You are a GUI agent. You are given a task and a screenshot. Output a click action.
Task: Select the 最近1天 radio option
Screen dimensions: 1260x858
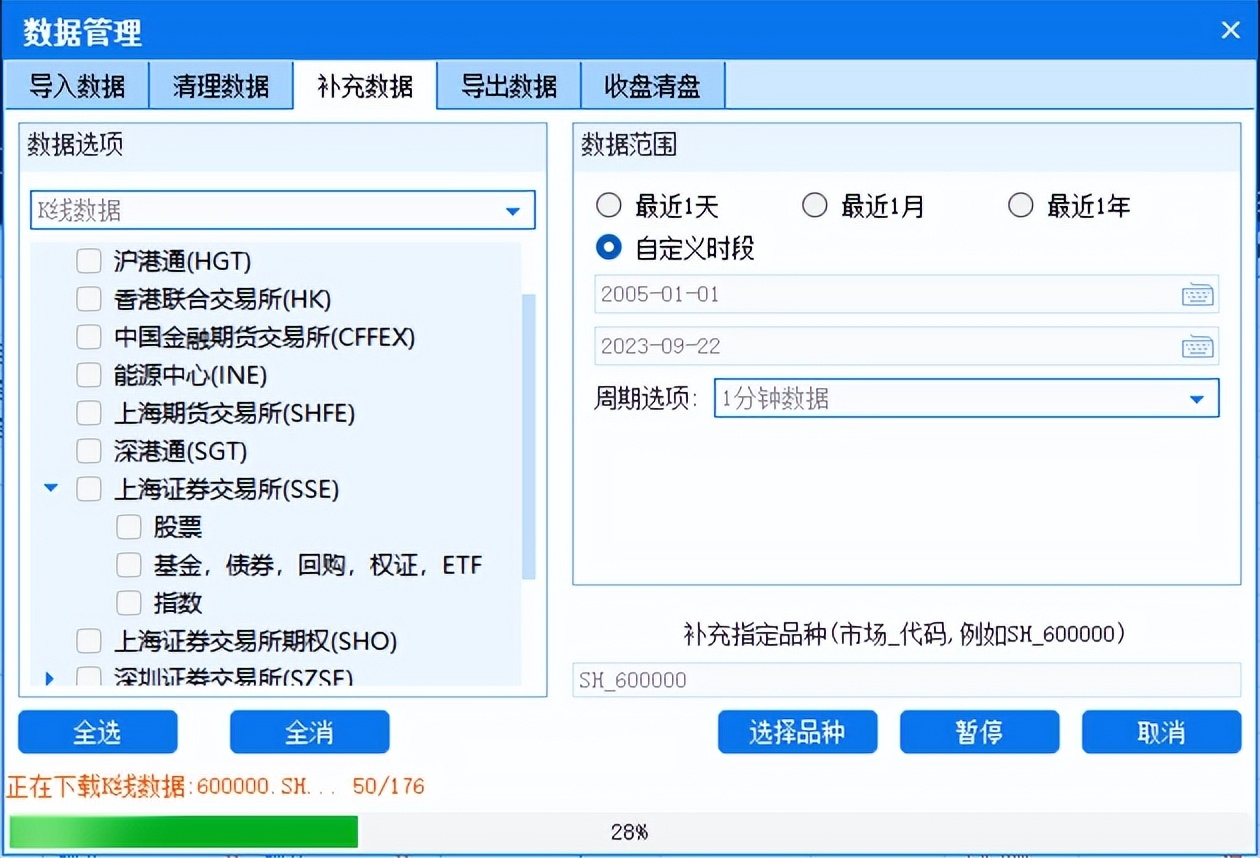[609, 205]
